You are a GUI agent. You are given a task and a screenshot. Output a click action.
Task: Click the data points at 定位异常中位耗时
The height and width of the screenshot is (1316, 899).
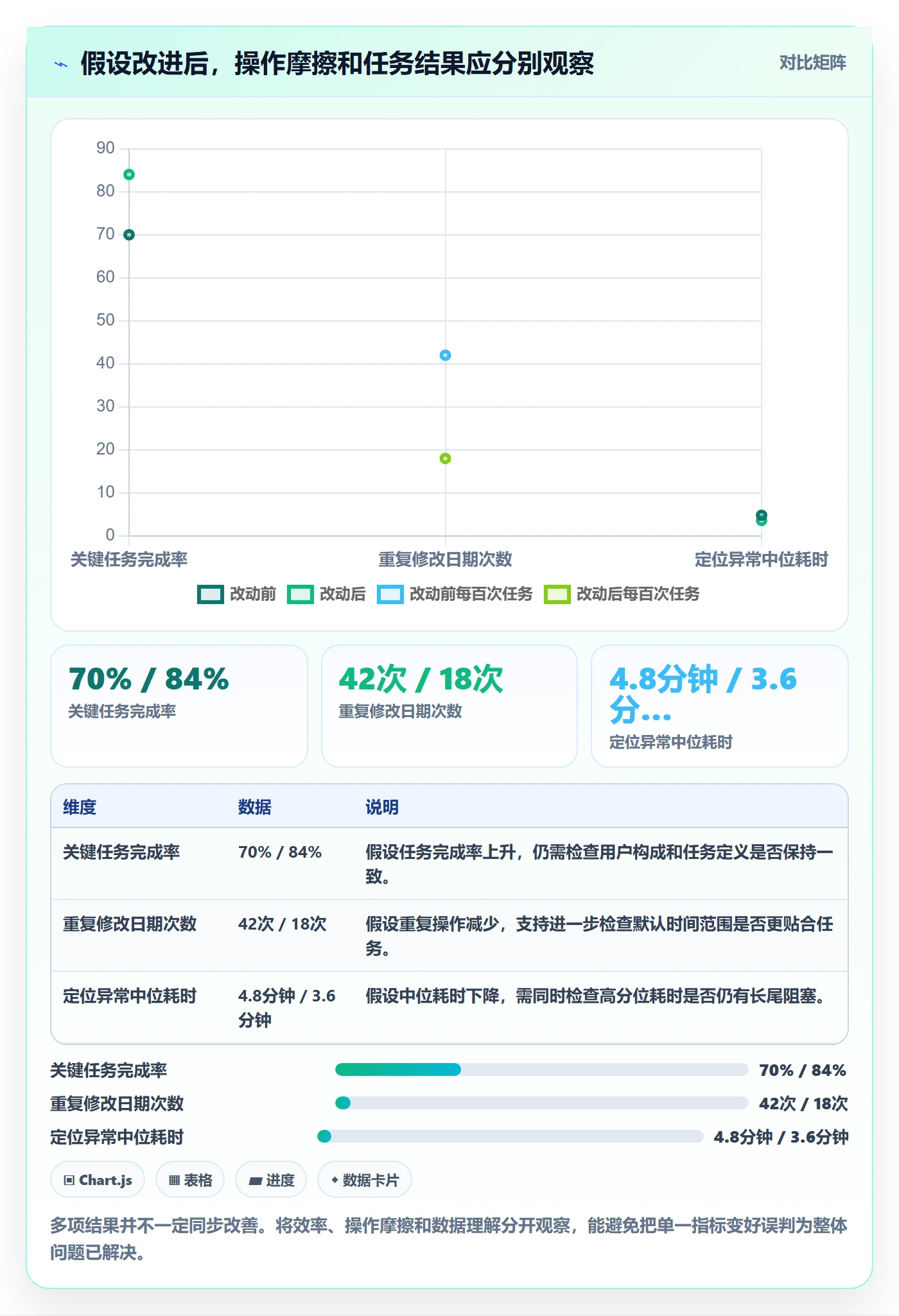tap(761, 517)
